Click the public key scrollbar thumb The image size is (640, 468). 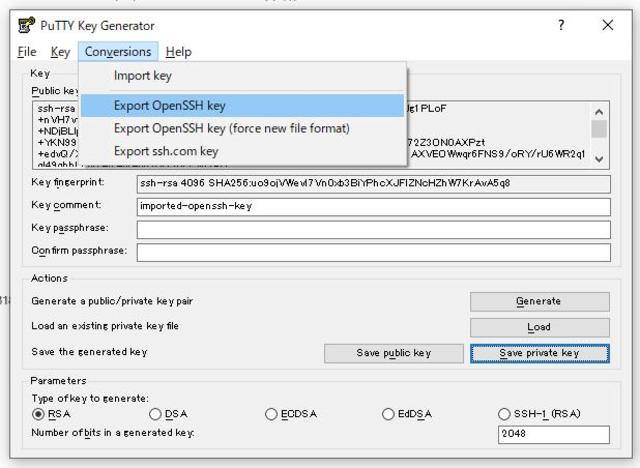[599, 129]
